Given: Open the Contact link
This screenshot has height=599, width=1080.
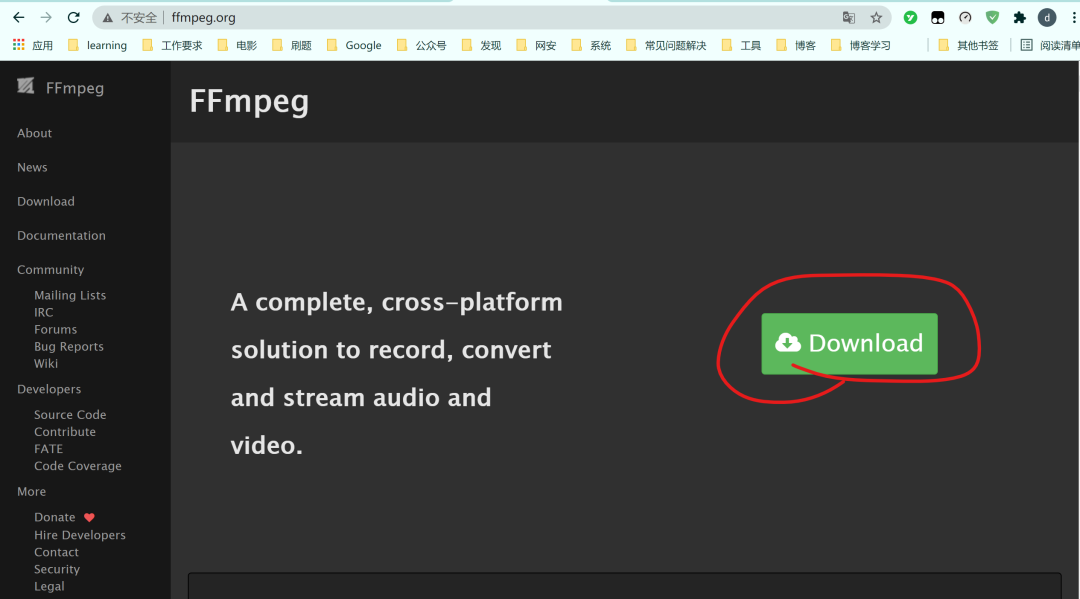Looking at the screenshot, I should pyautogui.click(x=56, y=552).
